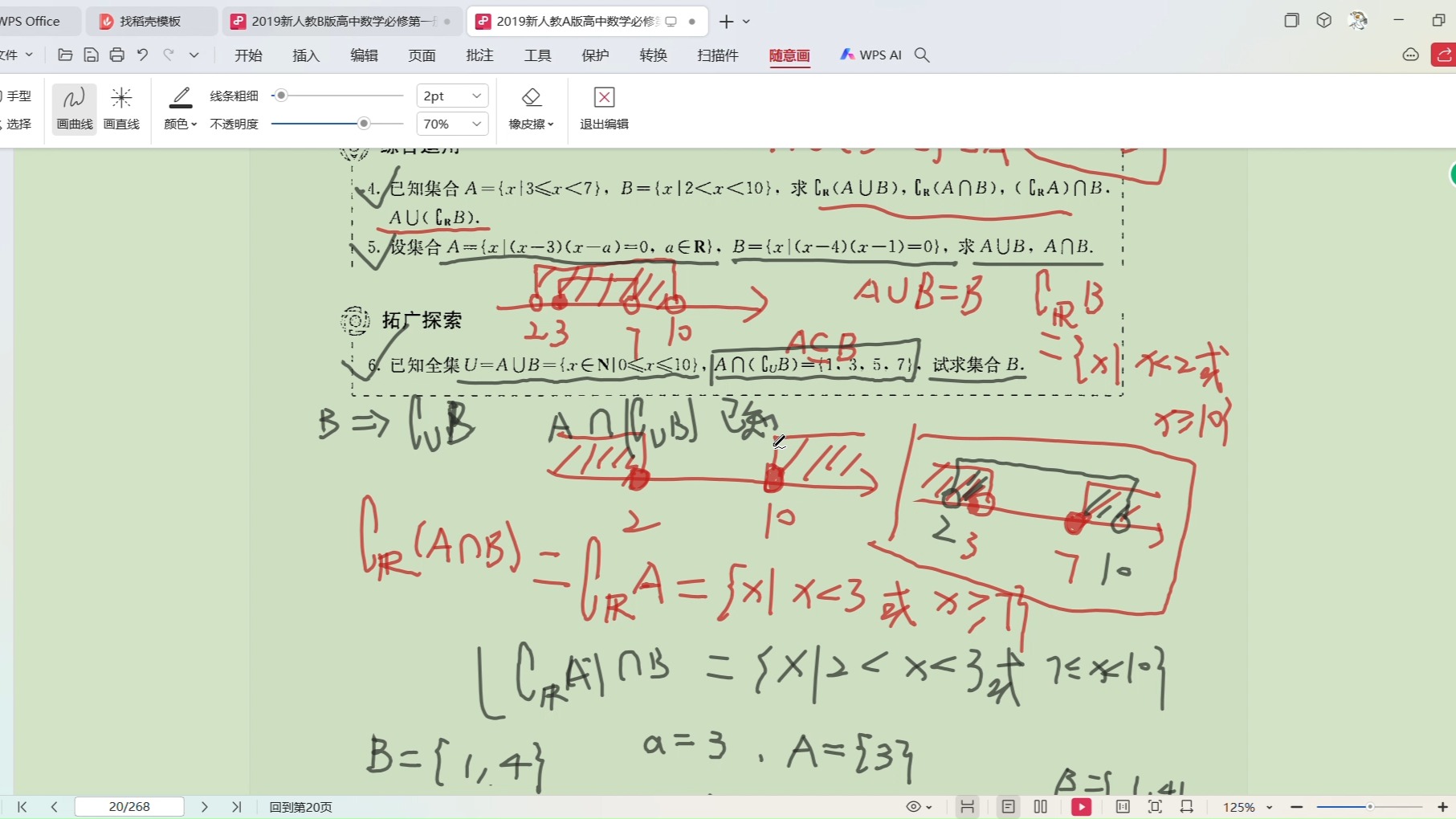Select the 随意画 (Free draw) tab
This screenshot has height=819, width=1456.
pyautogui.click(x=789, y=55)
